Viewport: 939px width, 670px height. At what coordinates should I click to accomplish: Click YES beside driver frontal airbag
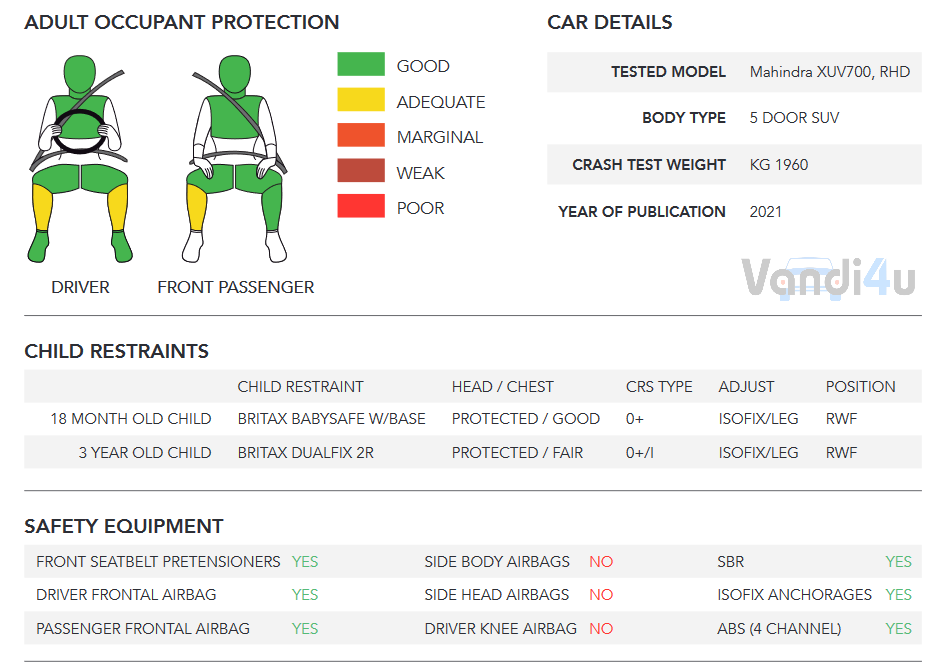[305, 595]
